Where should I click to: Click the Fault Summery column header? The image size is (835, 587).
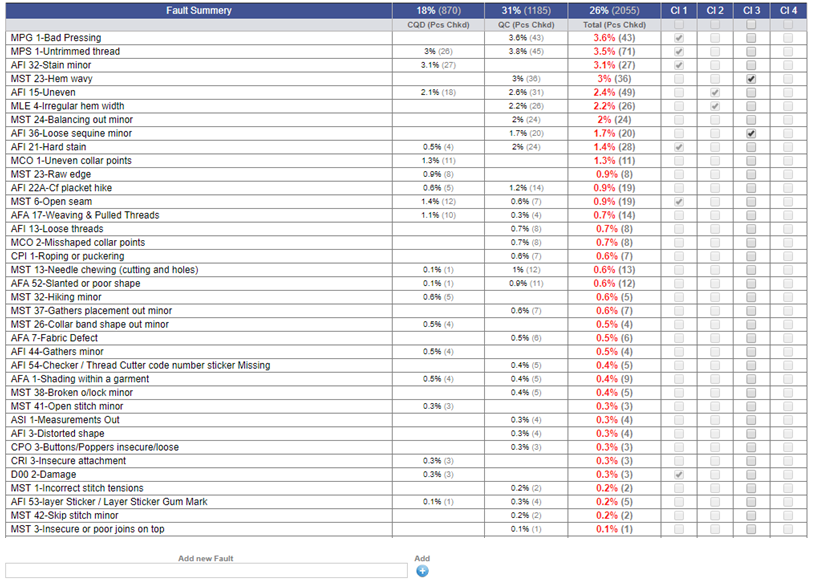click(199, 10)
